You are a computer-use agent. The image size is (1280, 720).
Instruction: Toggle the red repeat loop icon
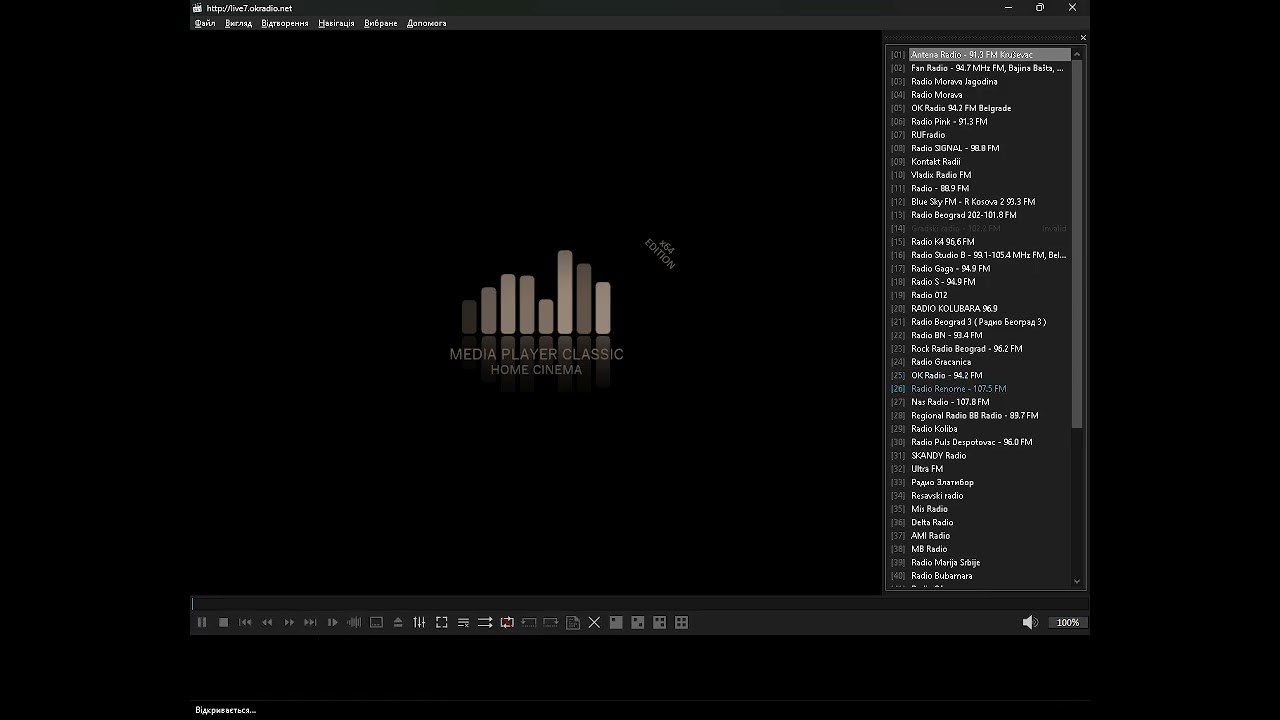507,622
